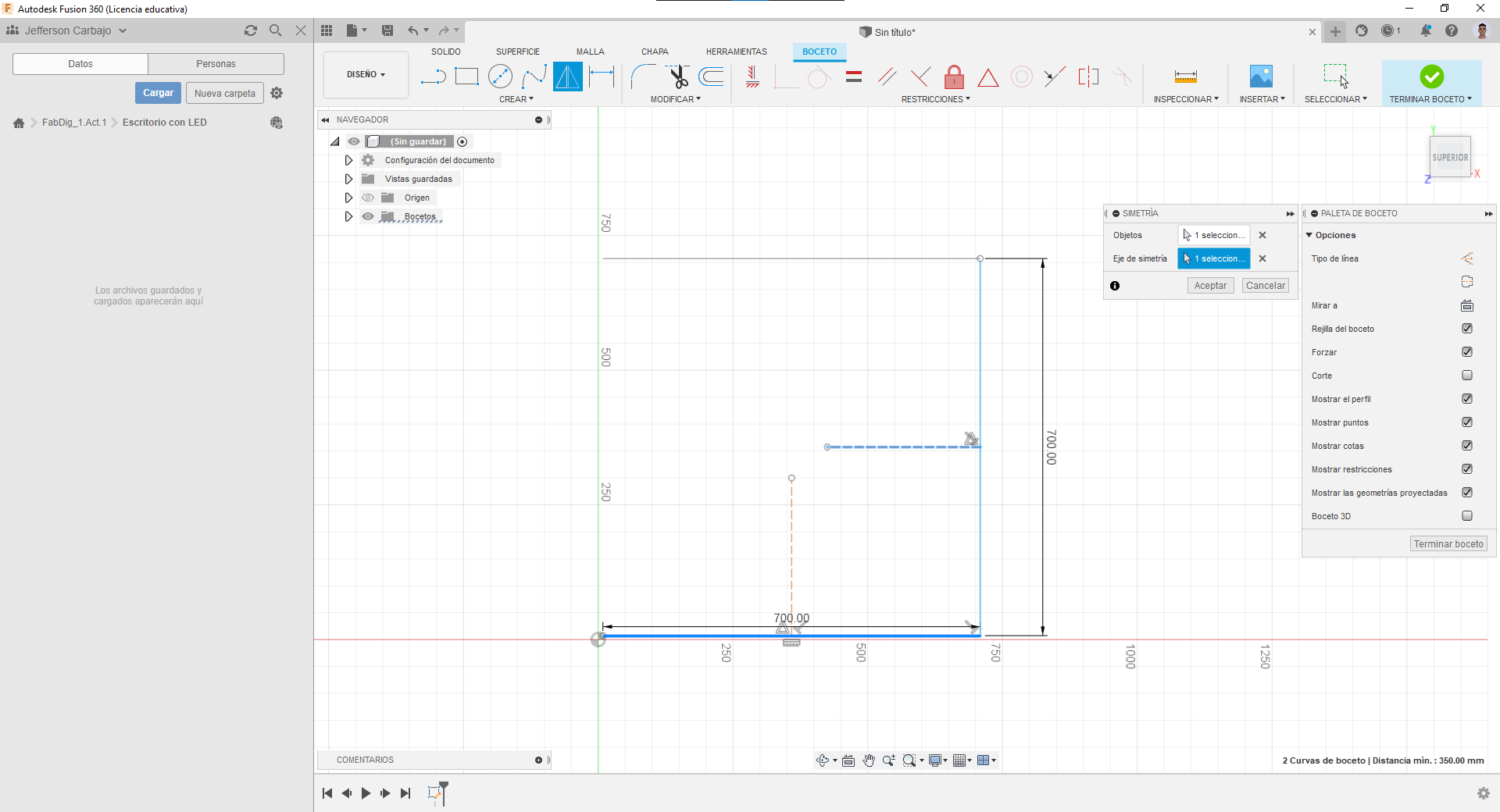
Task: Apply Equal constraint icon
Action: pos(854,77)
